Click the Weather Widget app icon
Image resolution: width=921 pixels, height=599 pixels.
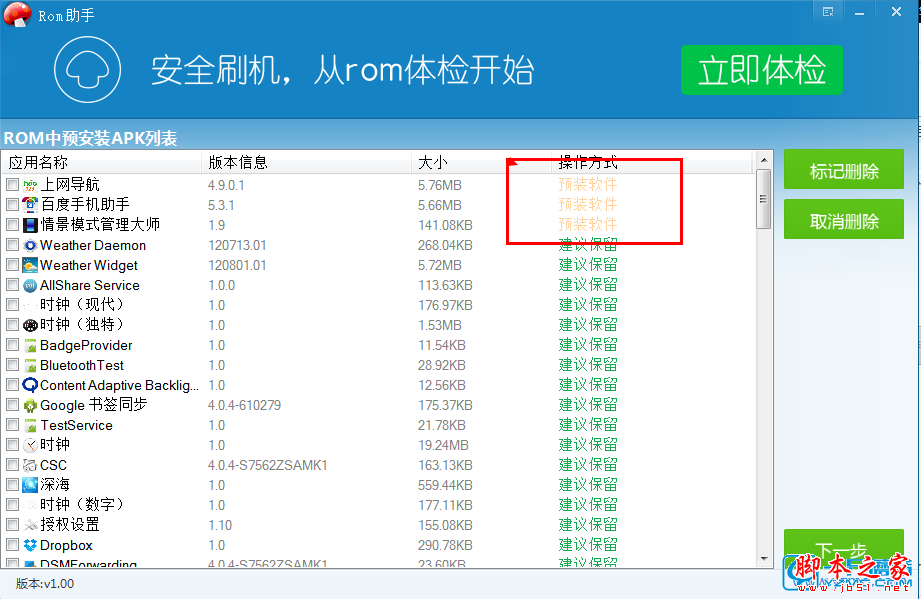pyautogui.click(x=30, y=265)
